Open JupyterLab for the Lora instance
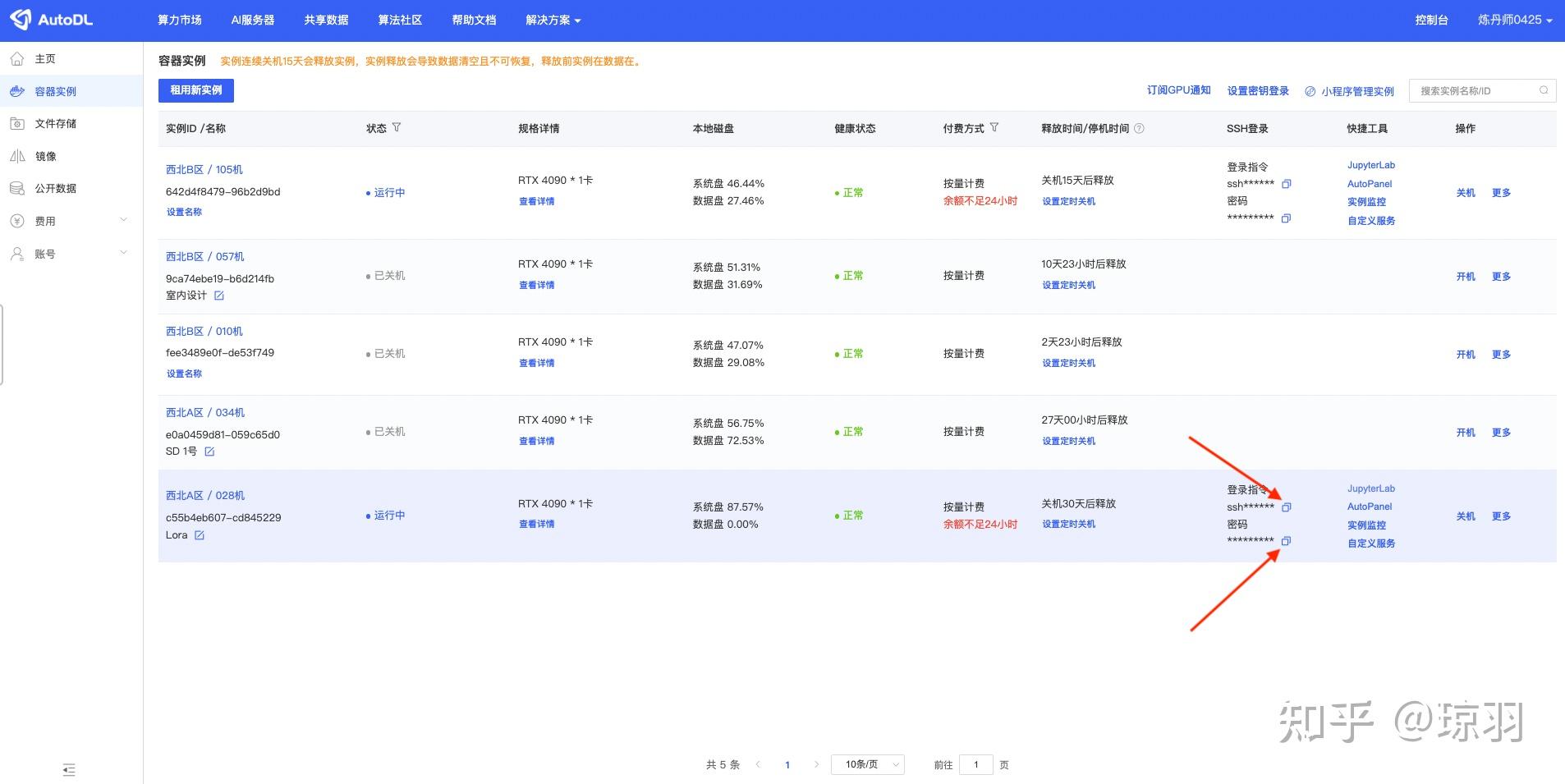Screen dimensions: 1565x784 click(1370, 488)
